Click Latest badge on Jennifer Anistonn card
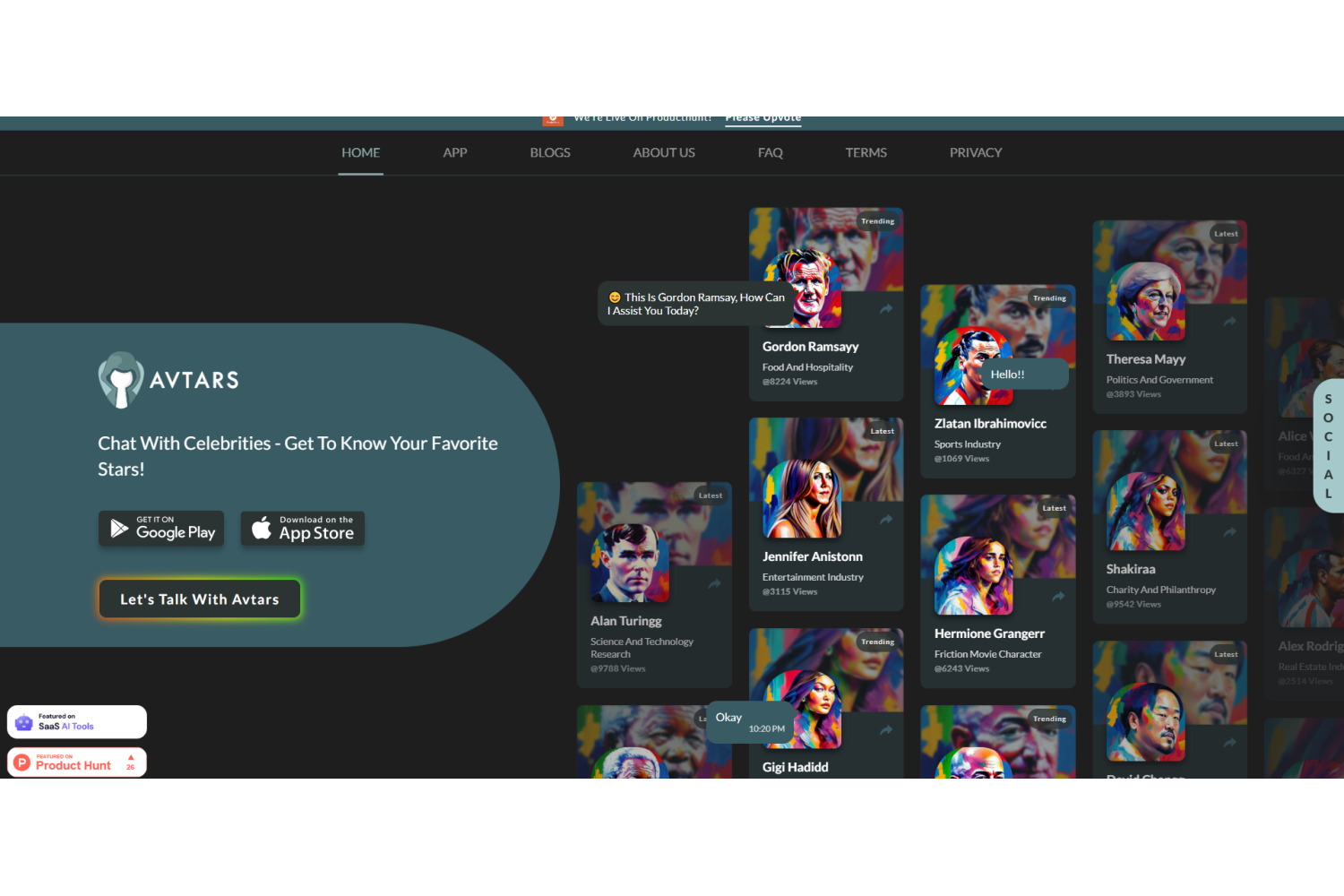Screen dimensions: 1344x896 (883, 431)
